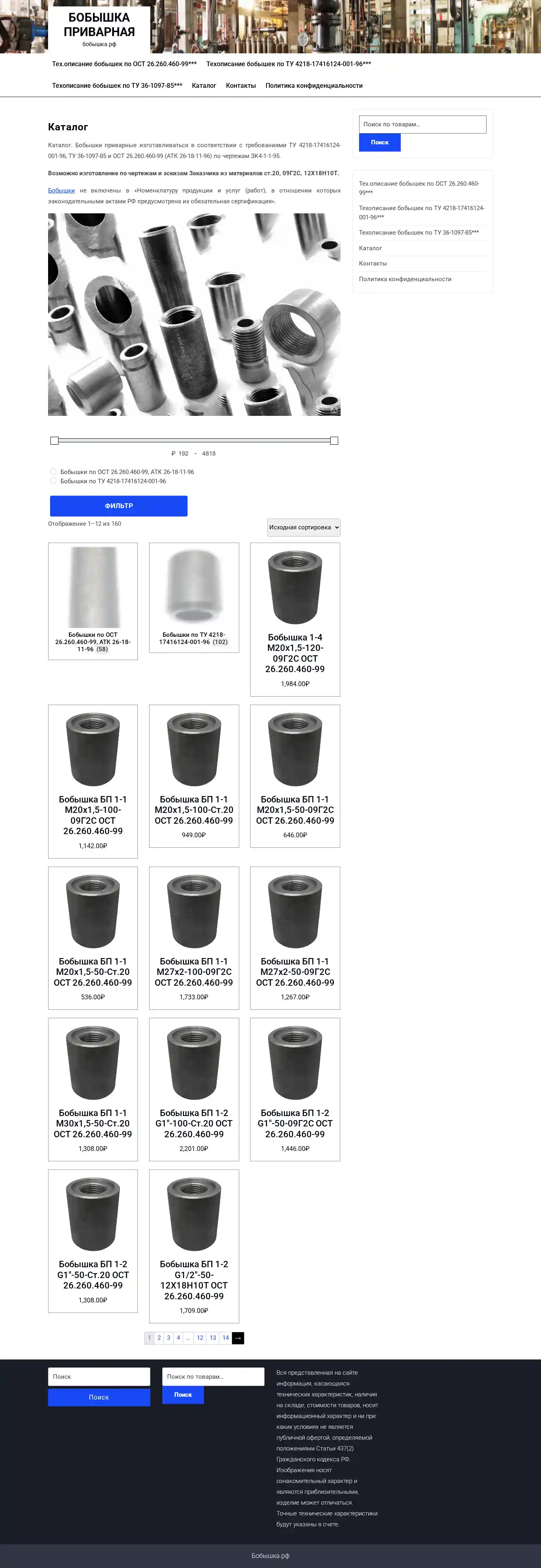Click the right price slider handle
The image size is (541, 1568).
(334, 440)
